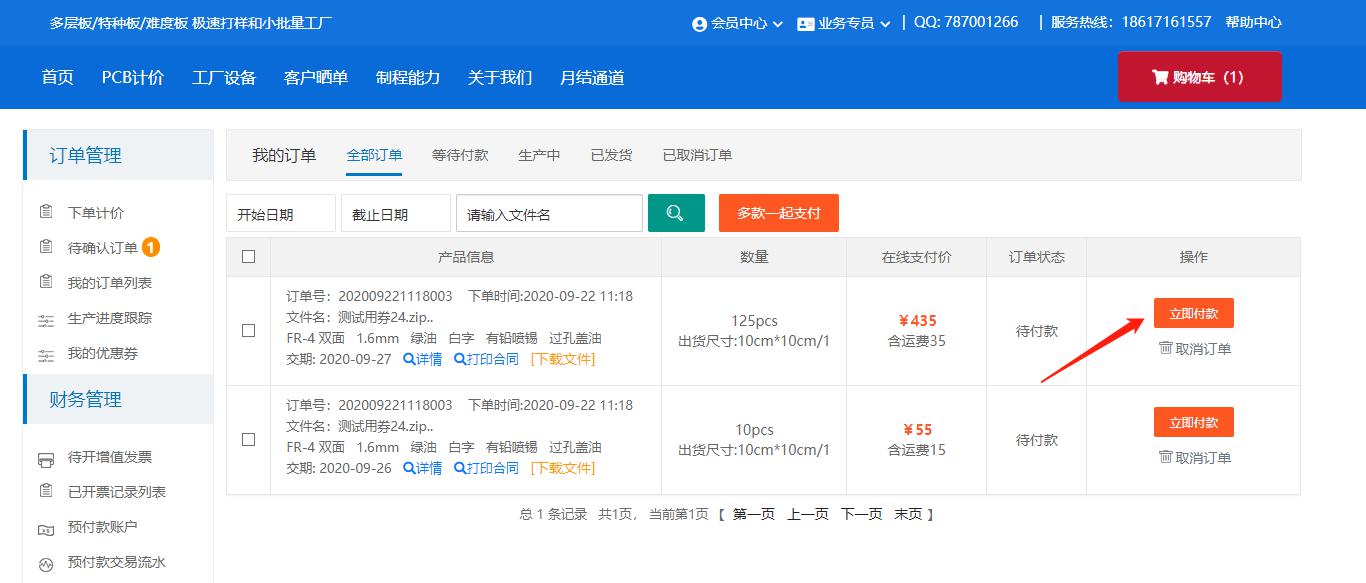The width and height of the screenshot is (1366, 583).
Task: Open the shopping cart 购物车
Action: click(1198, 77)
